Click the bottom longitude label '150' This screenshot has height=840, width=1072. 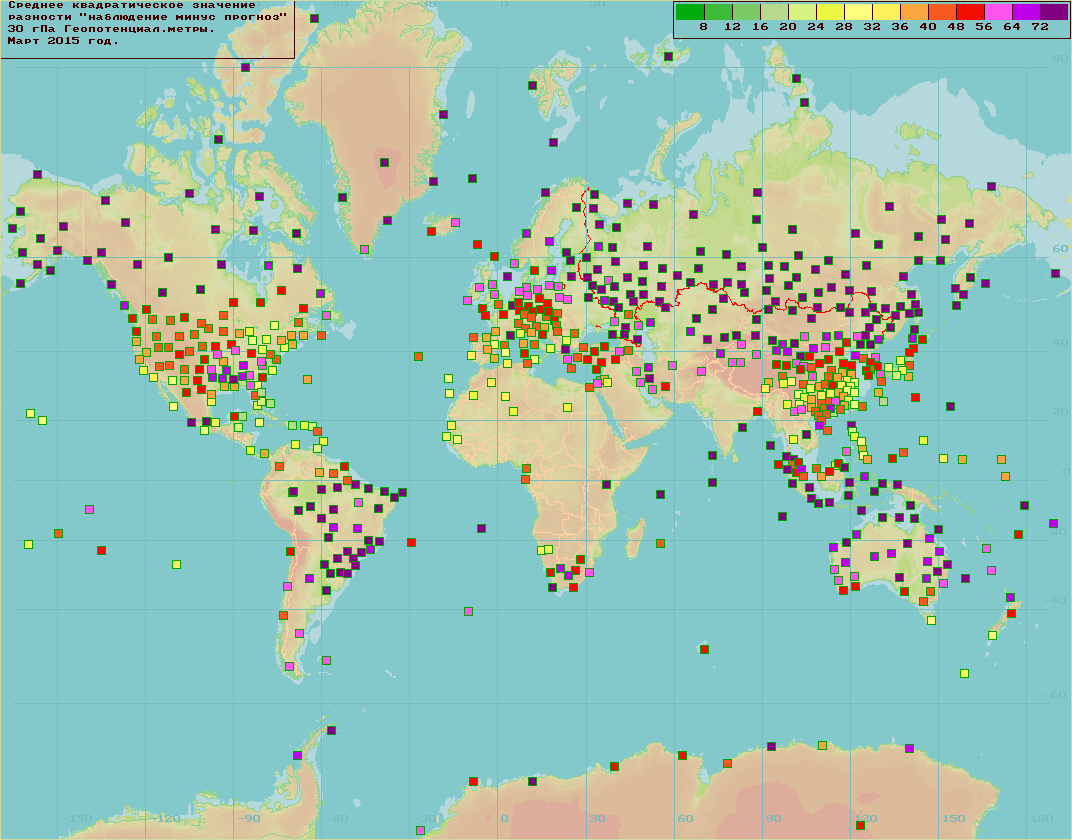954,818
